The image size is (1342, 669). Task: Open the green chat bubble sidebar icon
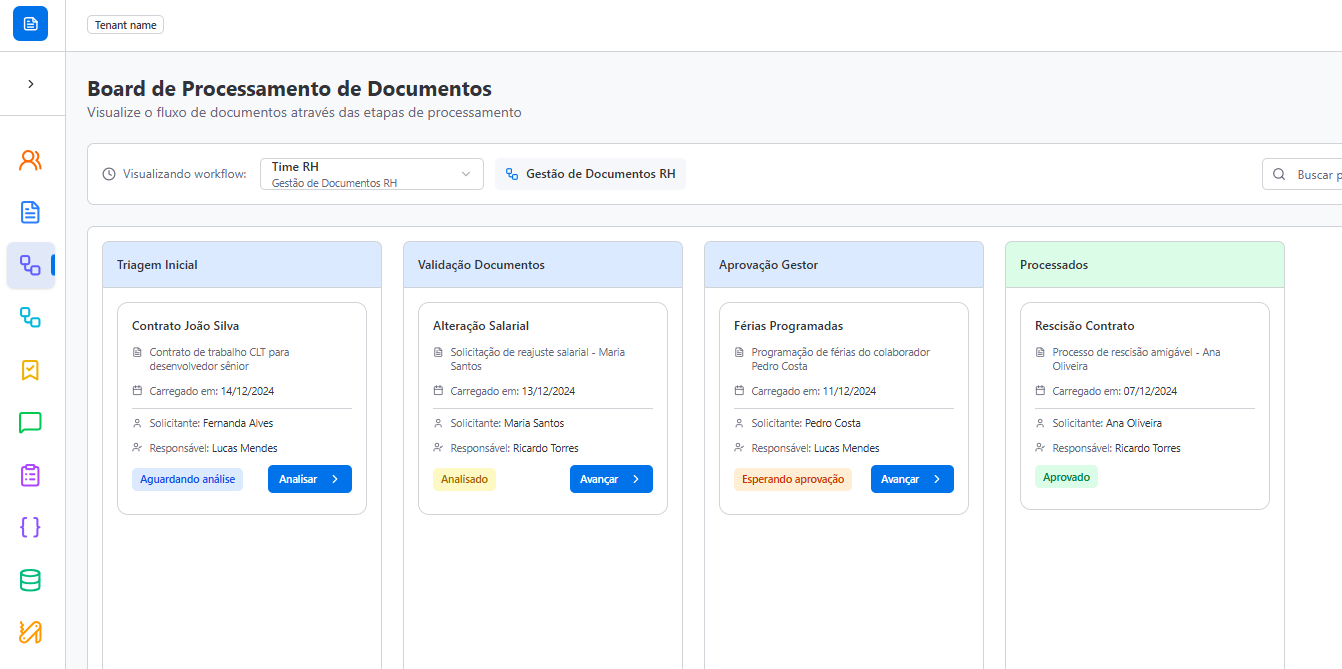[x=30, y=422]
